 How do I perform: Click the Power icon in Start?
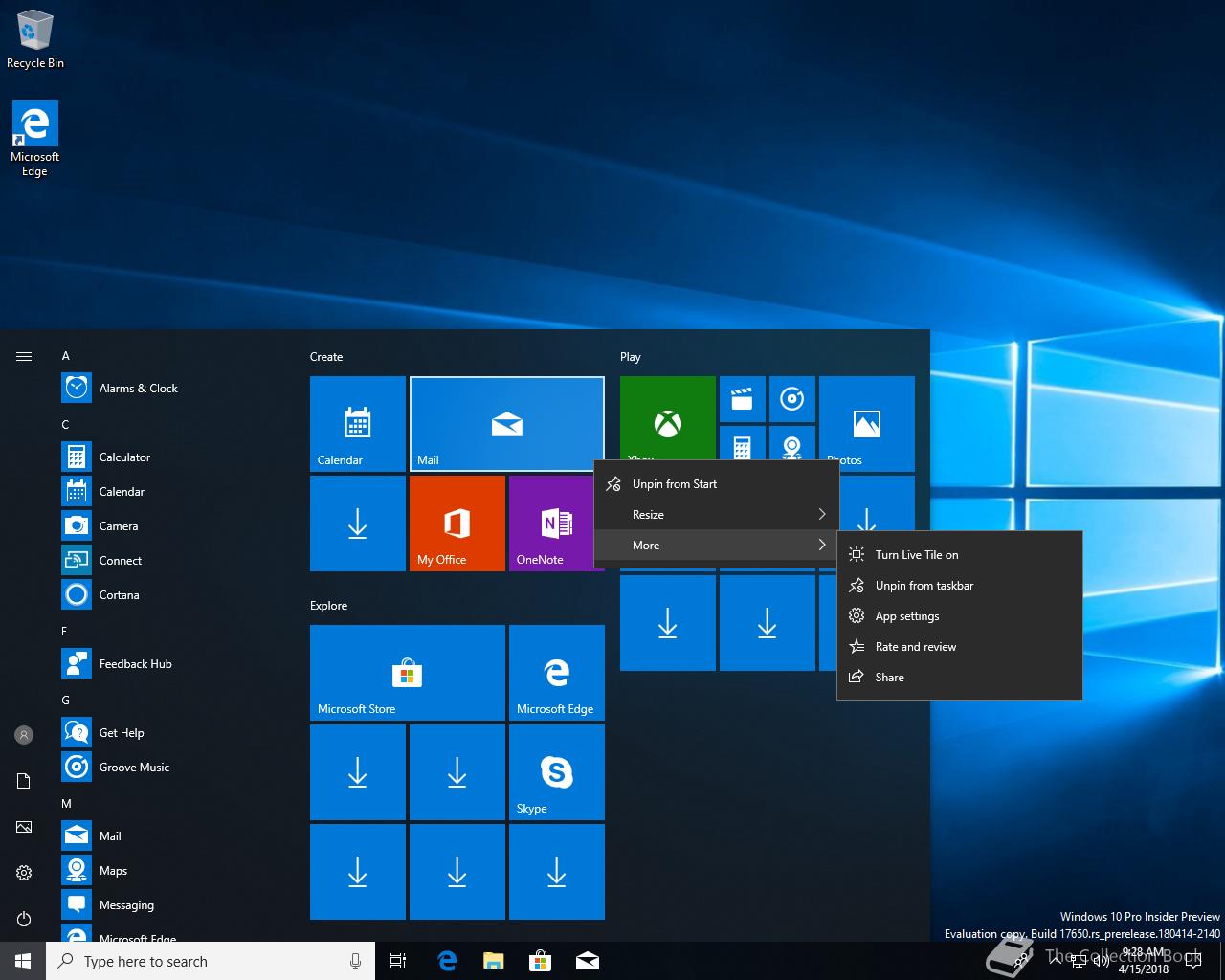(24, 919)
